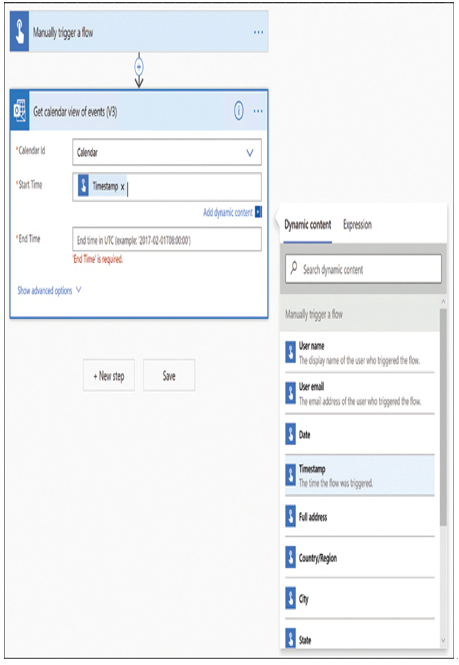Choose the User email dynamic item

click(360, 394)
